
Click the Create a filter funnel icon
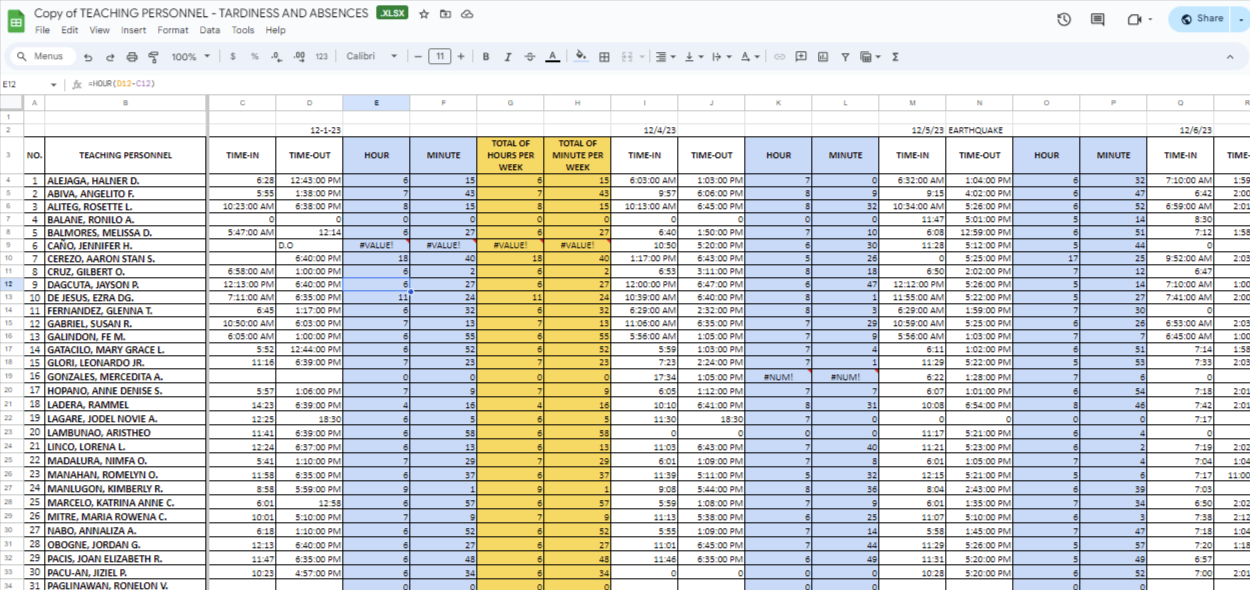[845, 57]
